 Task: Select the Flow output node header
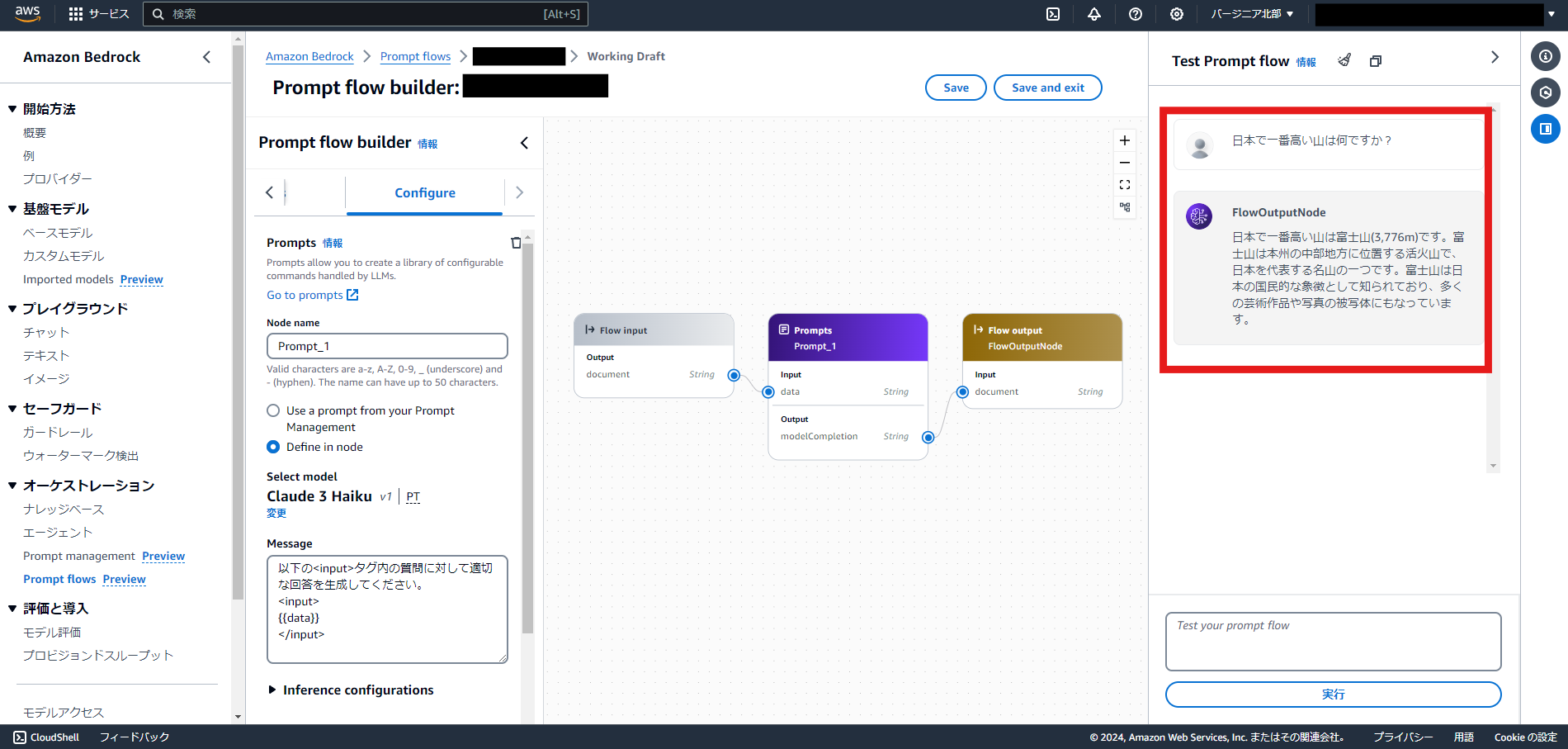1042,338
